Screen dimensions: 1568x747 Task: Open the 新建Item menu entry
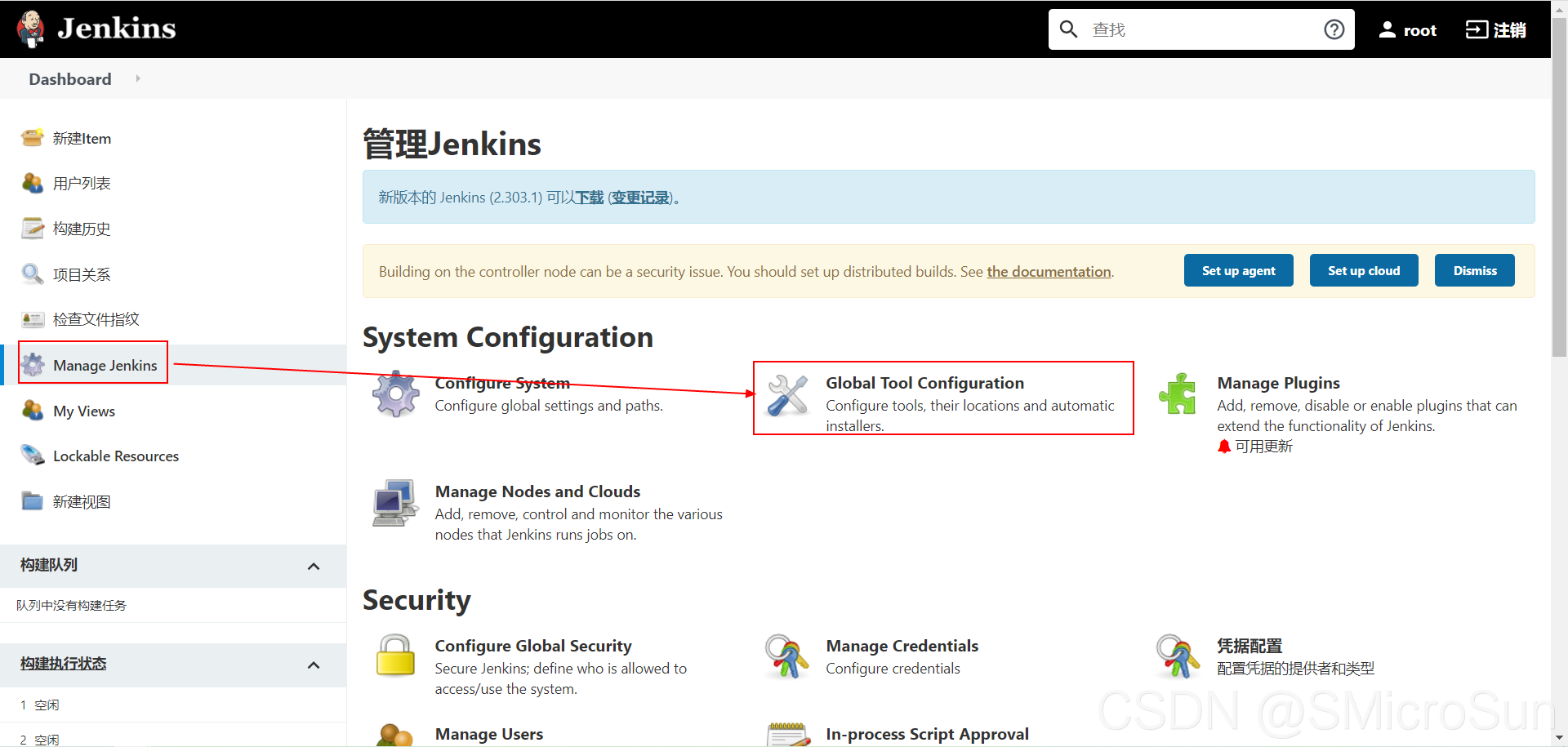coord(82,138)
